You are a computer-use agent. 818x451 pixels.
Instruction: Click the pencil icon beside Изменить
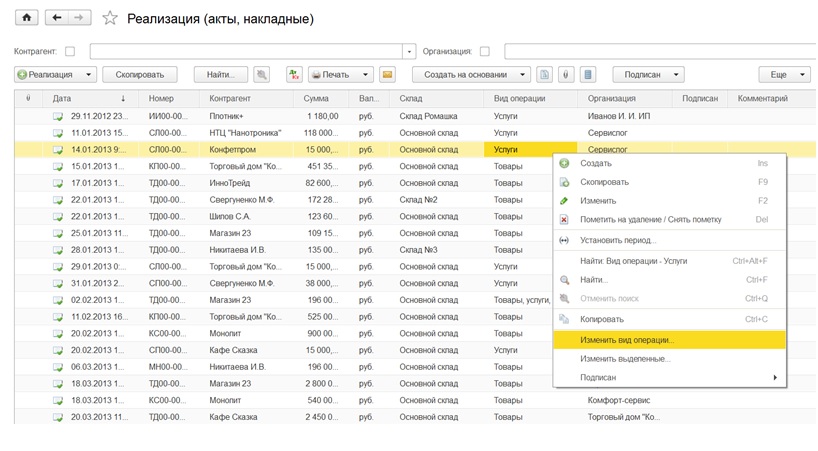(x=564, y=201)
